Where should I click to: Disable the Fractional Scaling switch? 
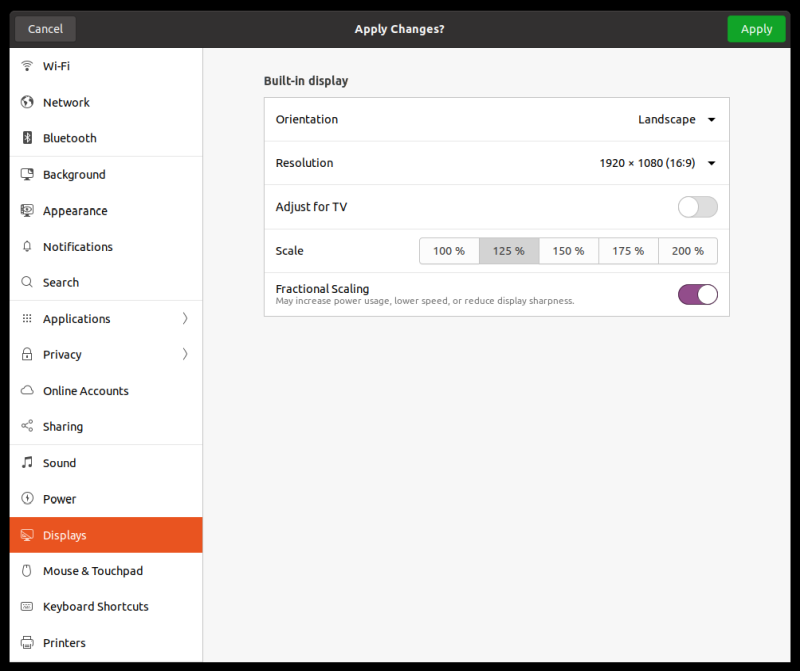coord(697,294)
